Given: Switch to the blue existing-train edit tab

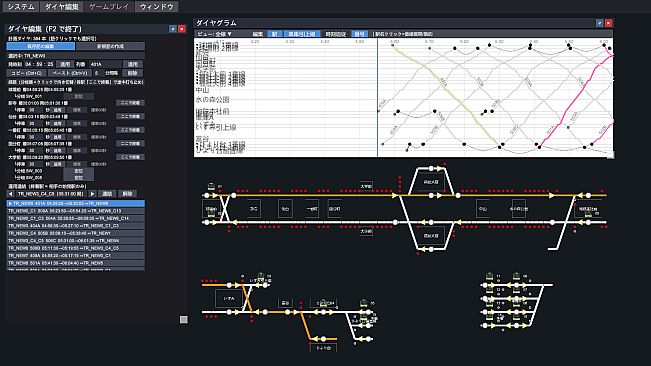Looking at the screenshot, I should [41, 46].
